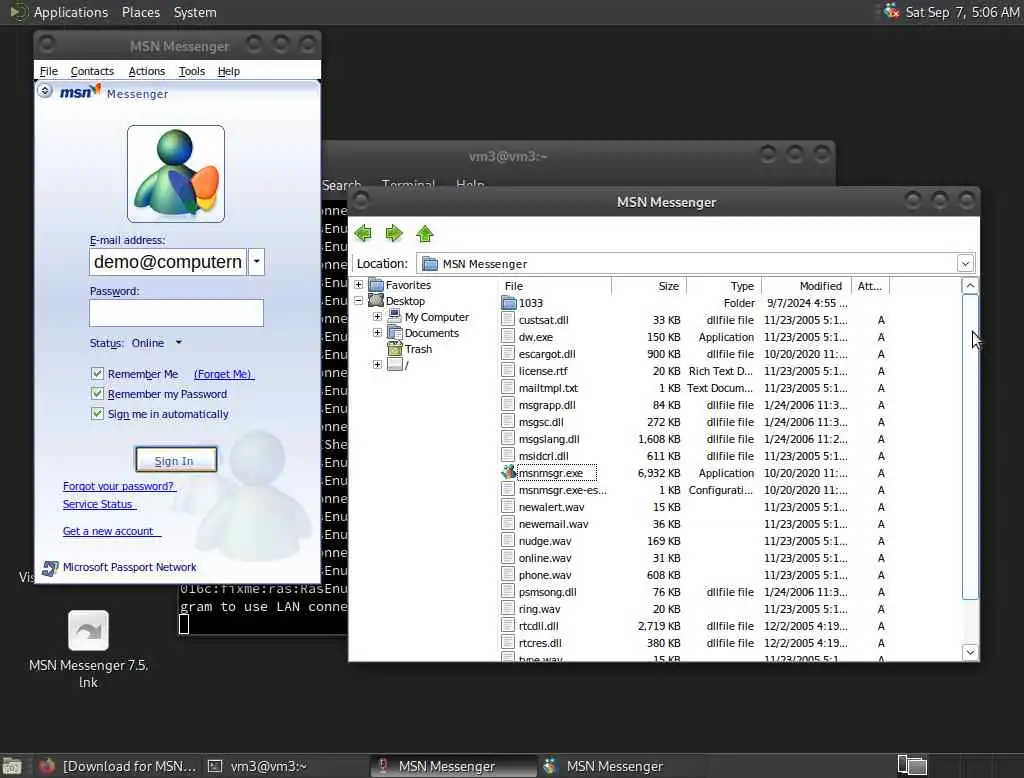Viewport: 1024px width, 778px height.
Task: Open the MSN Messenger 7.5 lnk desktop shortcut
Action: pyautogui.click(x=88, y=630)
